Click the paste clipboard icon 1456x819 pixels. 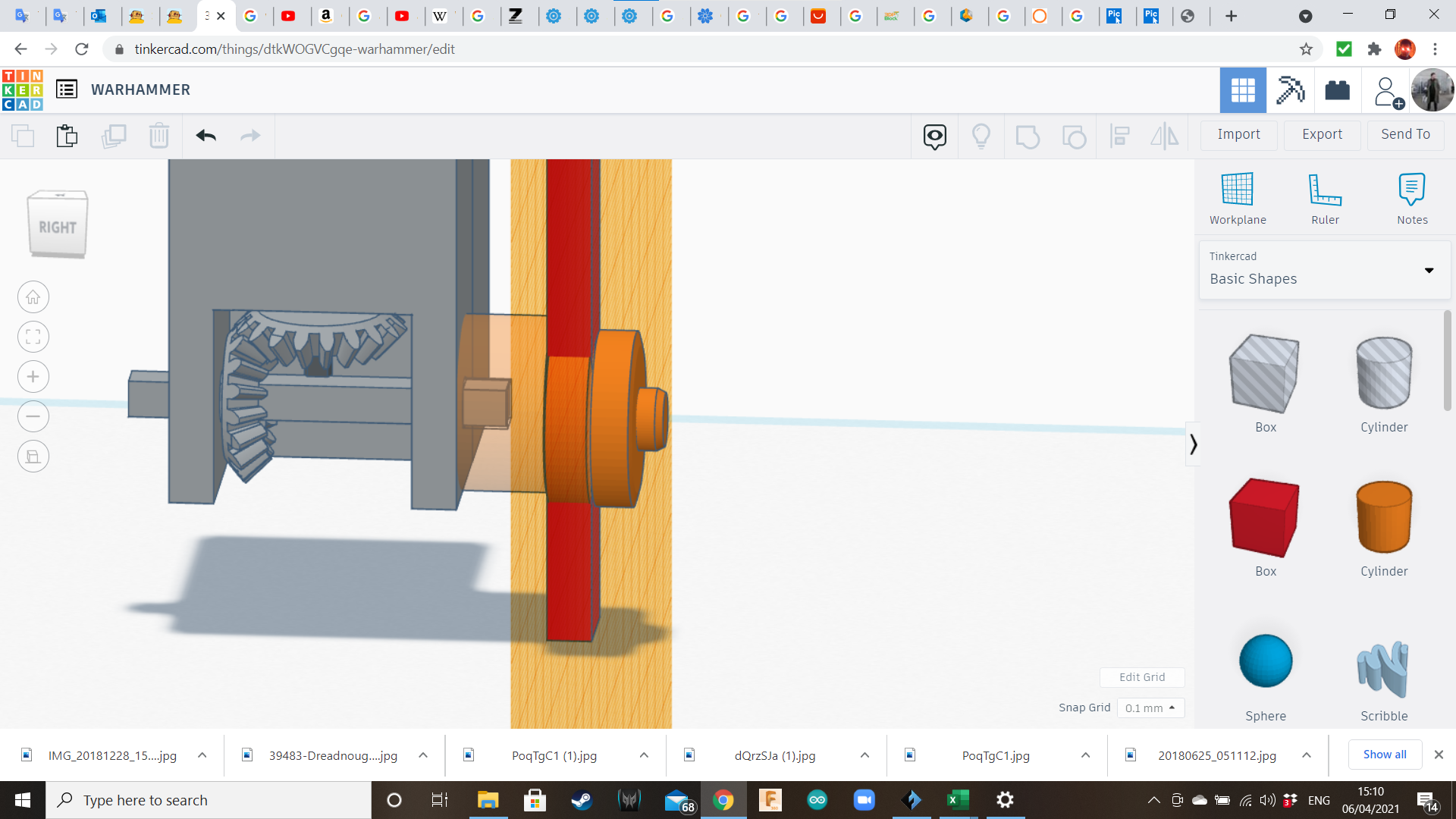click(x=67, y=136)
